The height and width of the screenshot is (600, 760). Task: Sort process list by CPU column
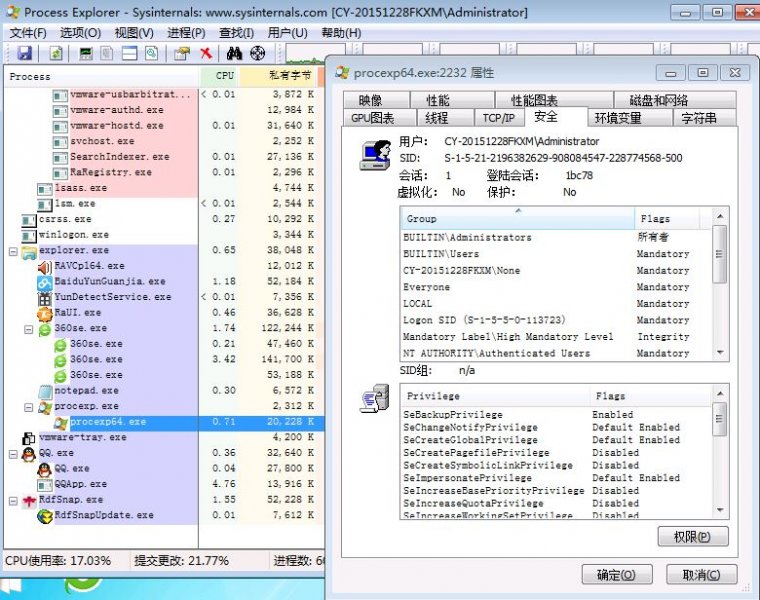click(x=220, y=76)
